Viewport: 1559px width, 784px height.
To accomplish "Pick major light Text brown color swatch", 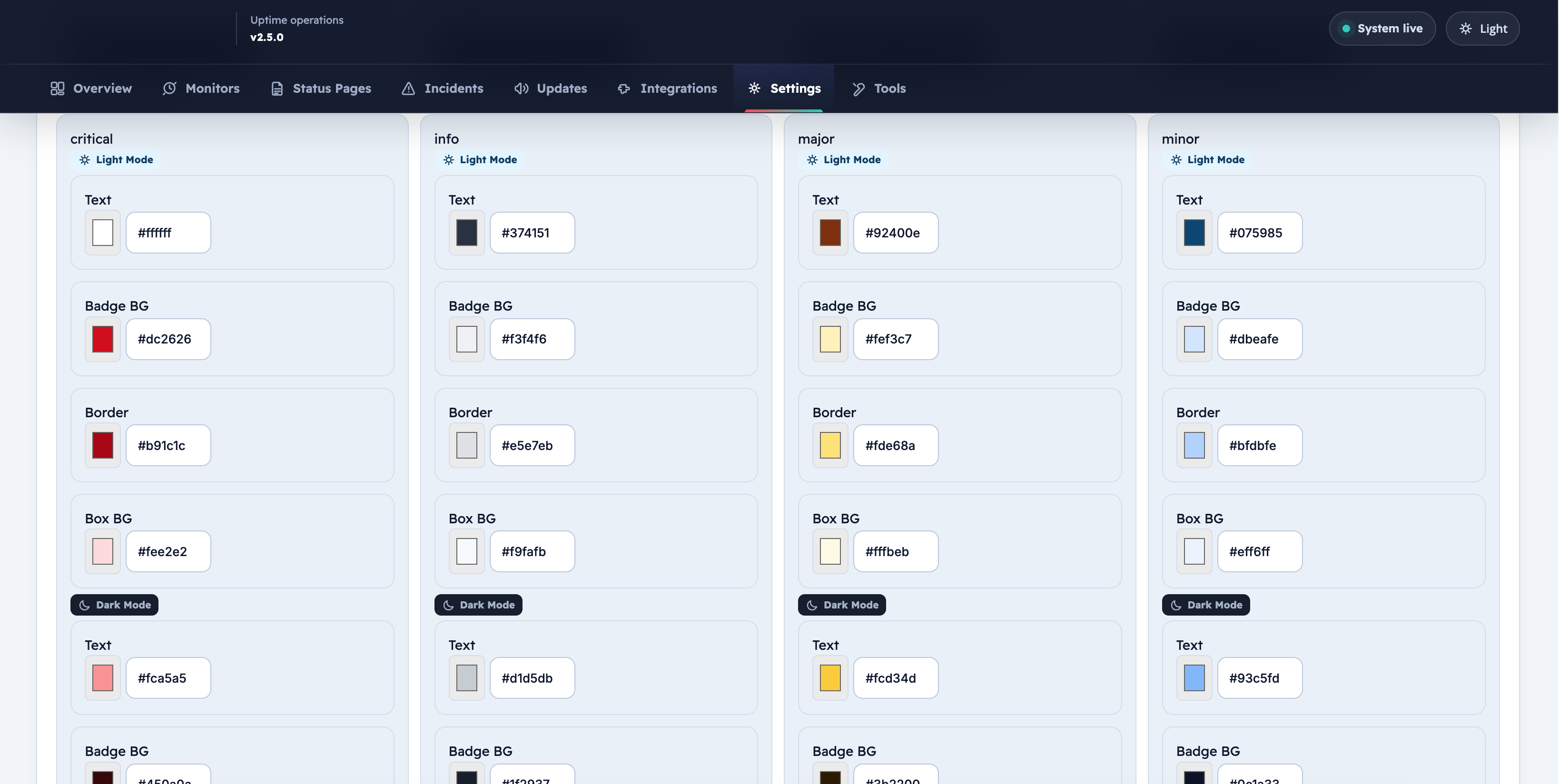I will [830, 233].
